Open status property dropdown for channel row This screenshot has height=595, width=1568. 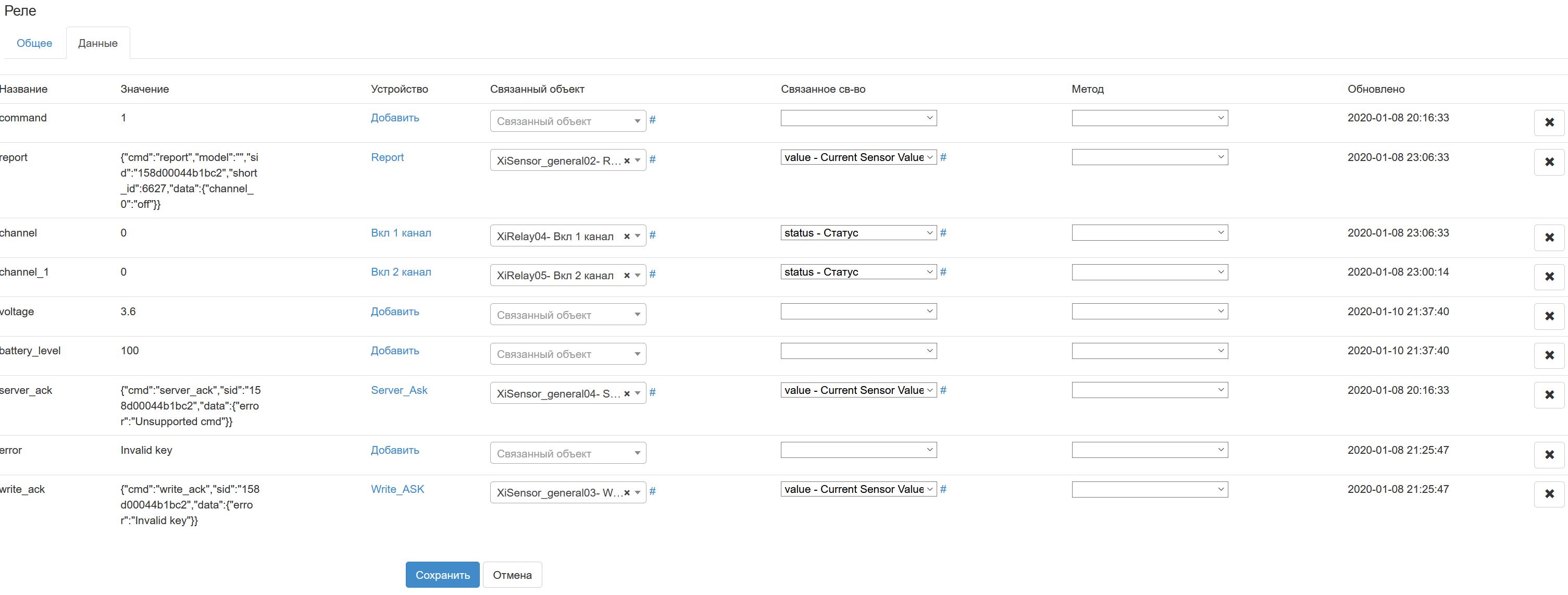(x=858, y=233)
